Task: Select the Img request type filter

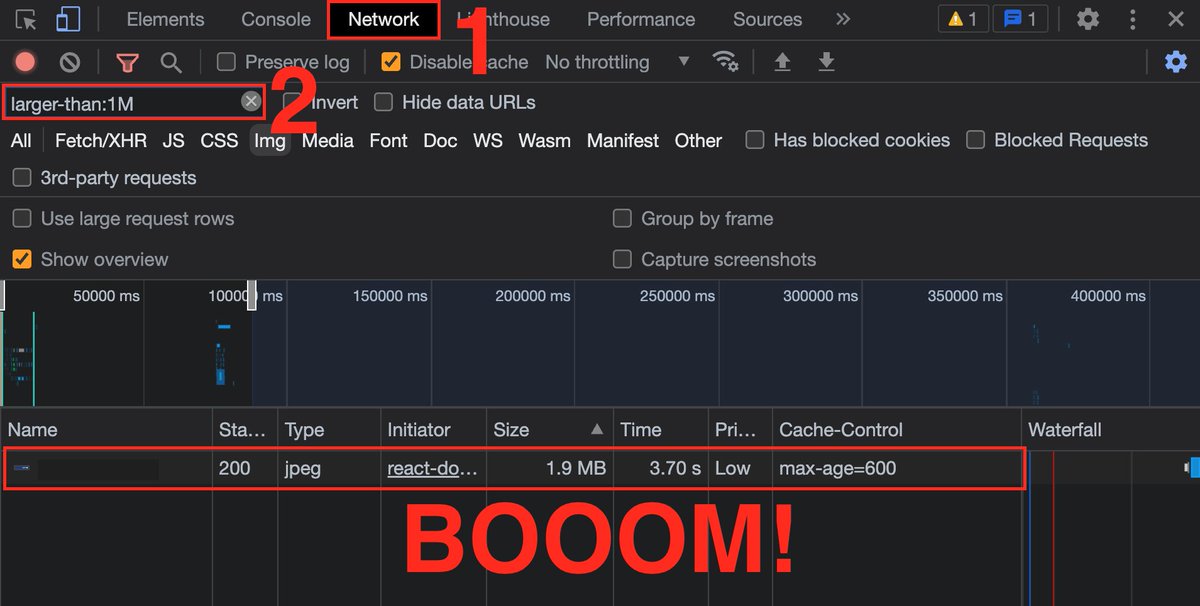Action: [x=270, y=140]
